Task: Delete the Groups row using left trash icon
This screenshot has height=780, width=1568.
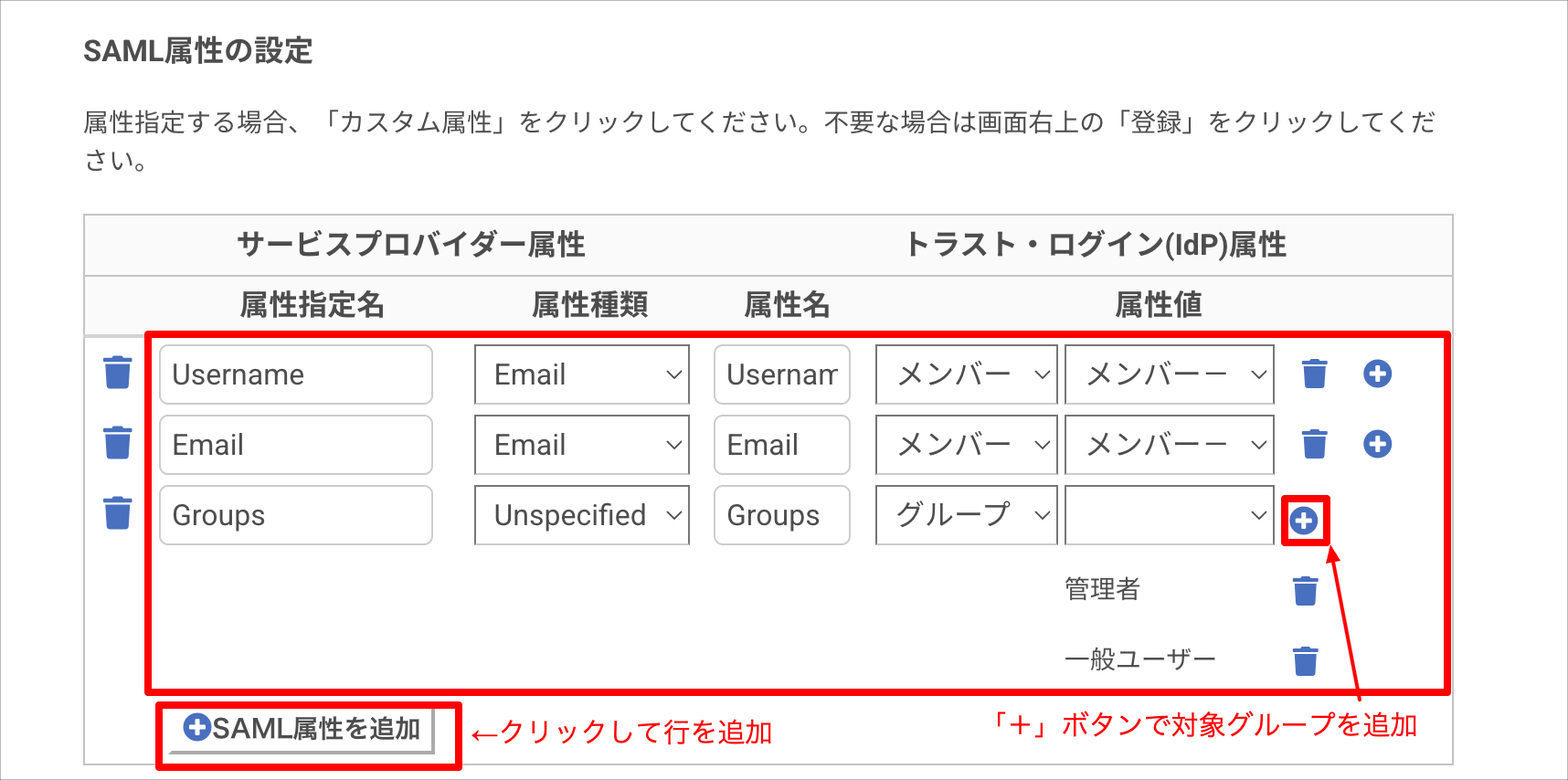Action: 118,513
